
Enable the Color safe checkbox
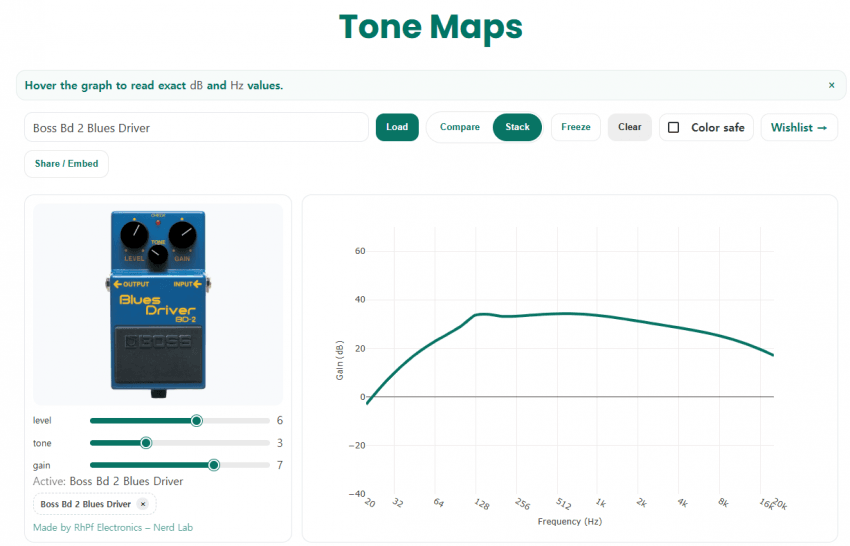point(674,128)
